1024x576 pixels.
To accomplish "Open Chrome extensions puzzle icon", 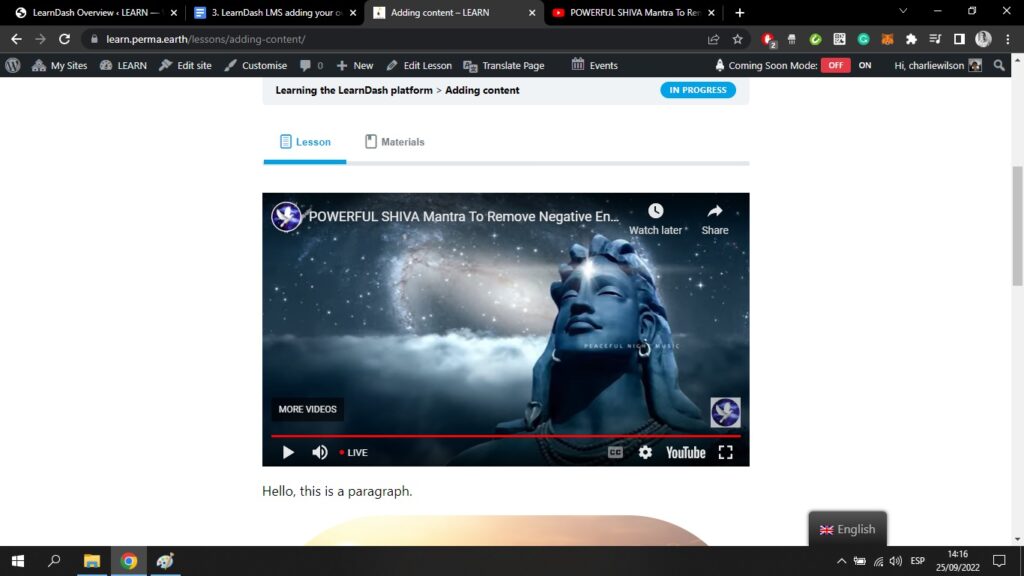I will tap(911, 39).
